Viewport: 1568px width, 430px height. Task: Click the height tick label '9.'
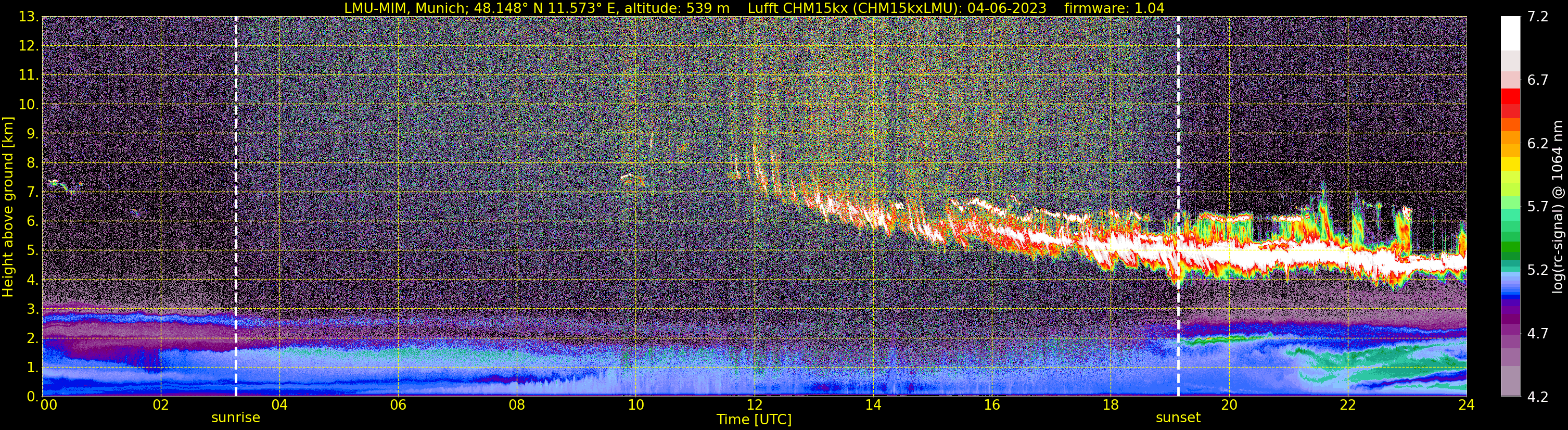pos(32,134)
